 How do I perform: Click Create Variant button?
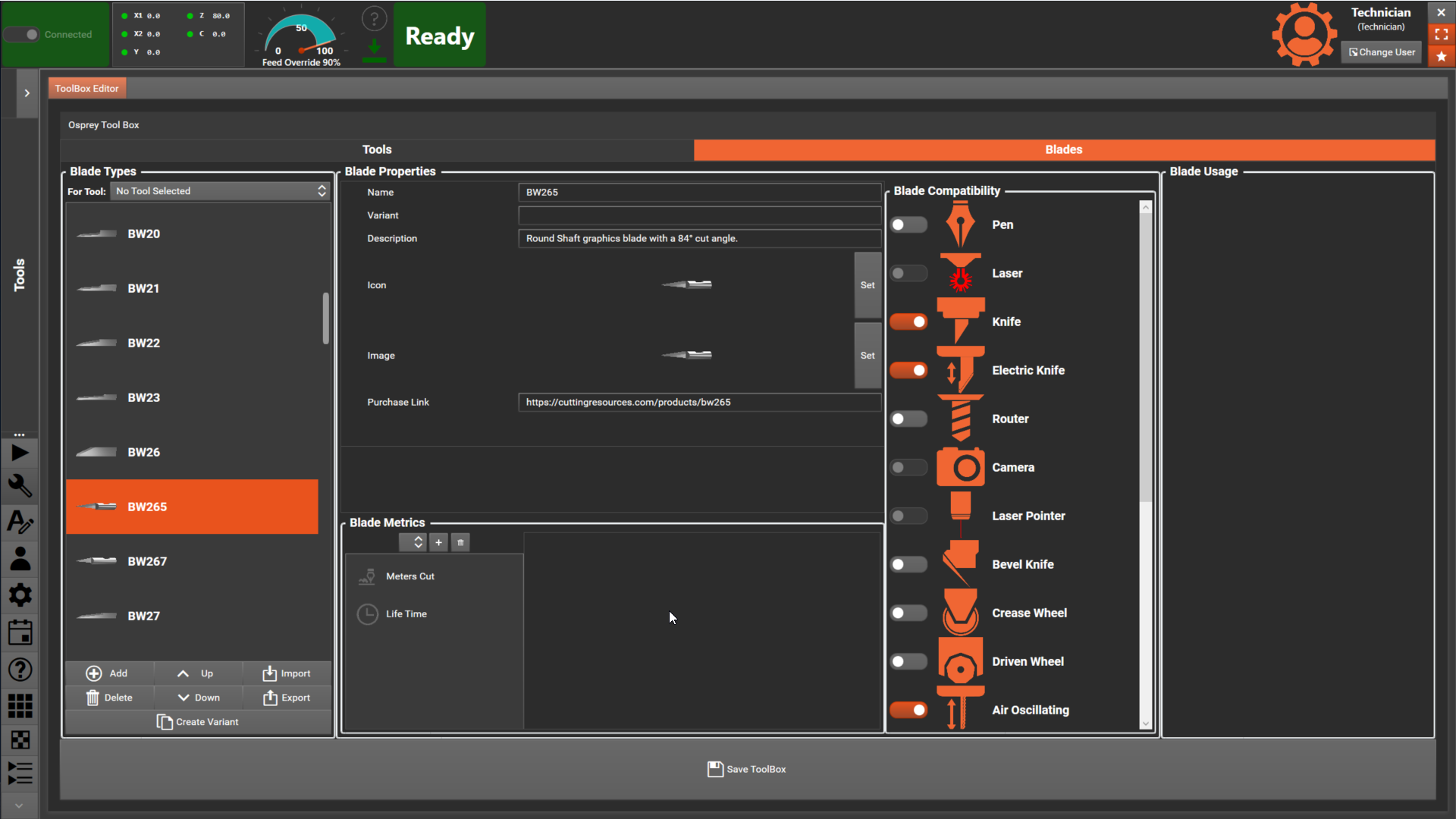[x=198, y=722]
